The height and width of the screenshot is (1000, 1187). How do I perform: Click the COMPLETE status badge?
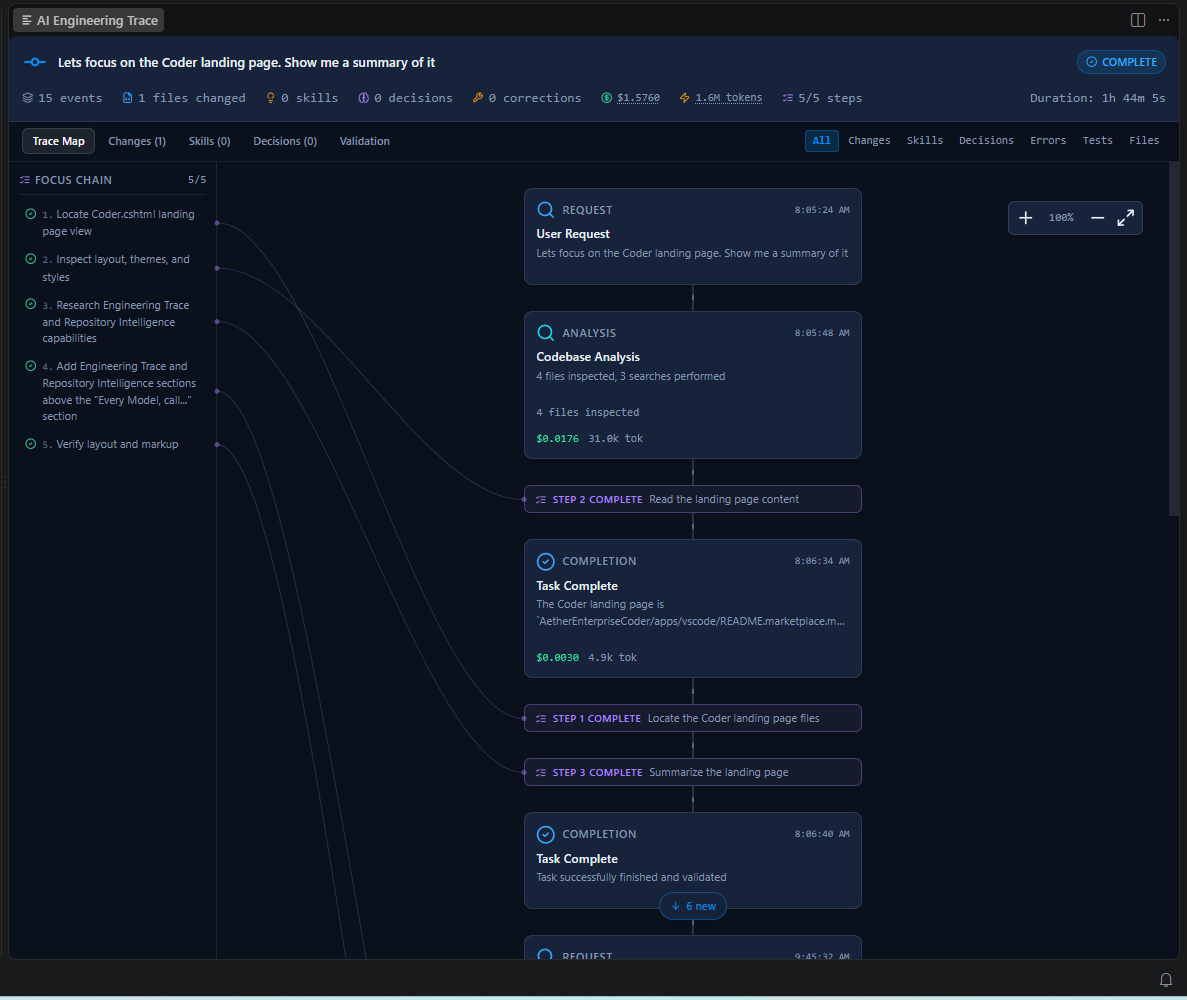(1120, 62)
